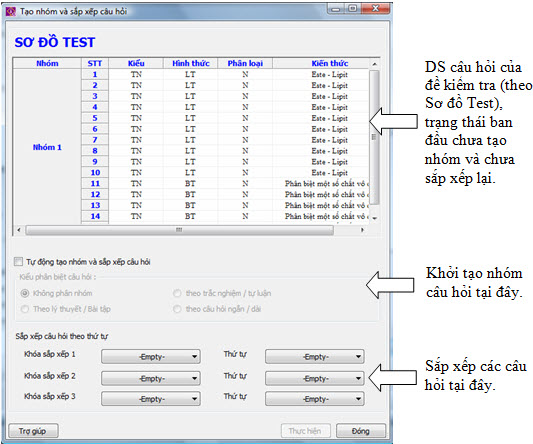Screen dimensions: 533x444
Task: Click the horizontal scrollbar left arrow
Action: [x=19, y=230]
